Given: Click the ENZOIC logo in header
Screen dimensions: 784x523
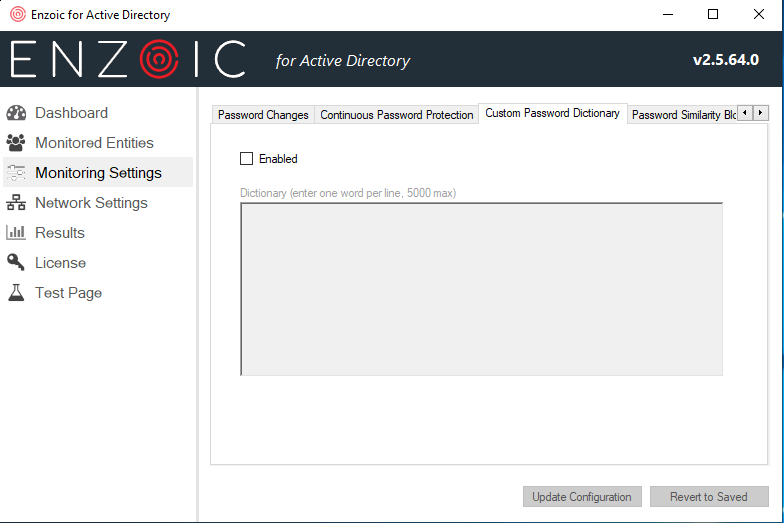Looking at the screenshot, I should coord(128,60).
